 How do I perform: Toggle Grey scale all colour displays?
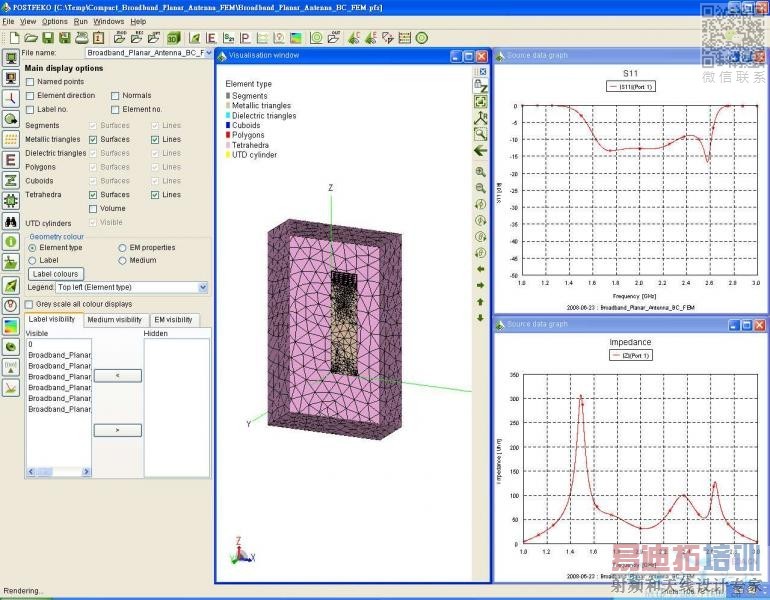29,304
